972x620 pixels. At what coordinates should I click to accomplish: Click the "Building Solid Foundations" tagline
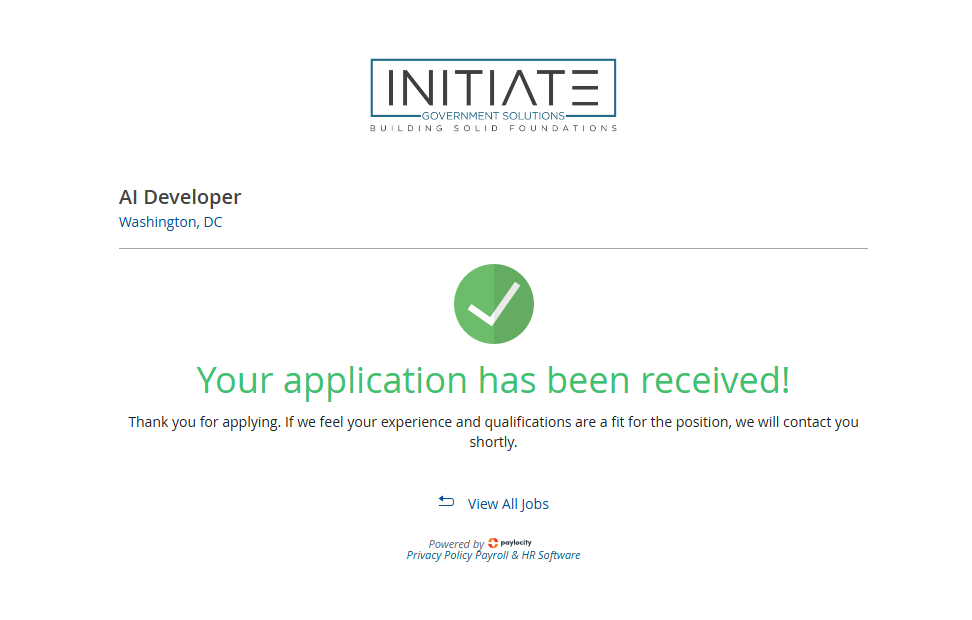point(493,128)
